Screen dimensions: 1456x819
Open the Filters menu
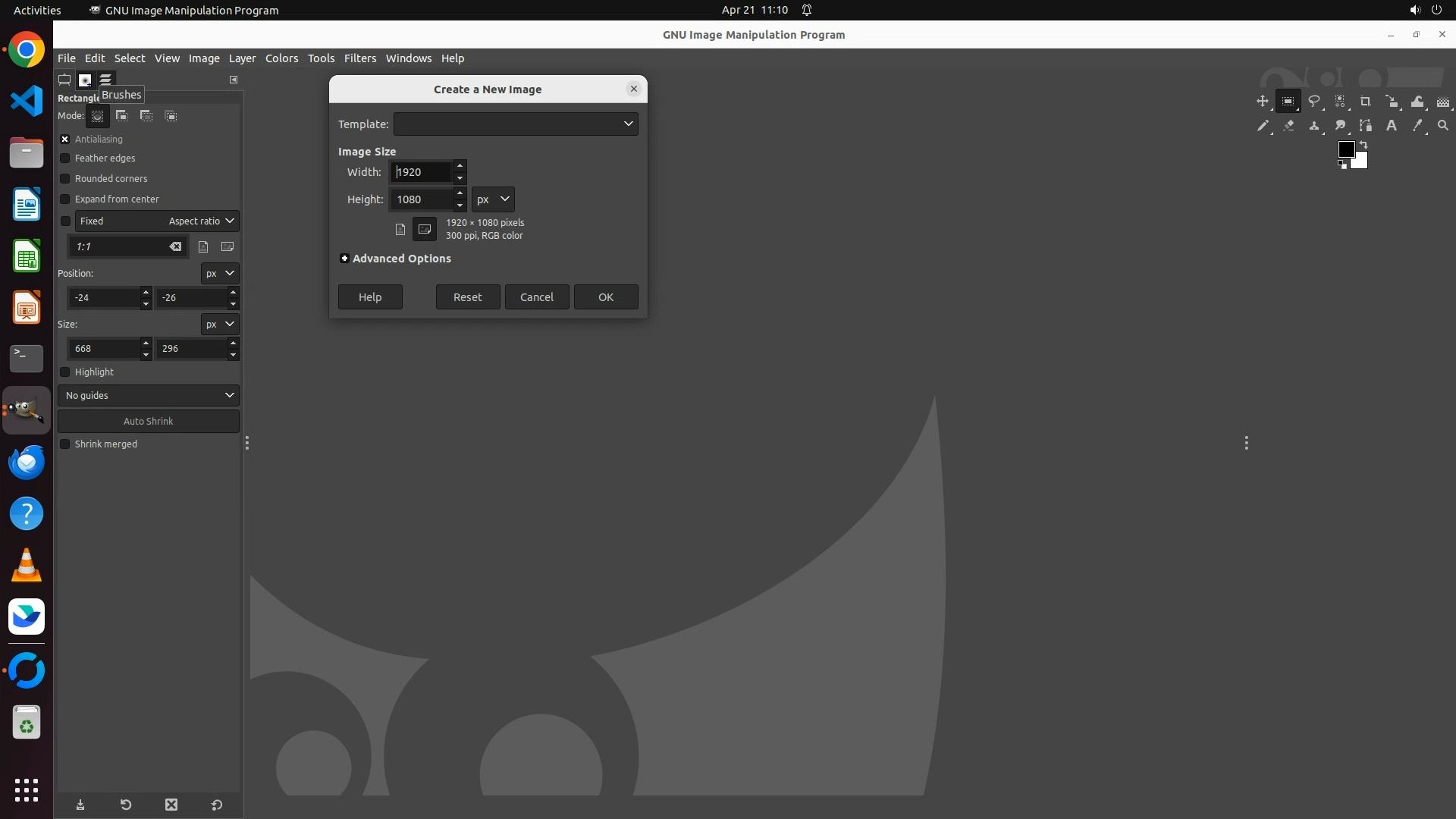click(359, 58)
